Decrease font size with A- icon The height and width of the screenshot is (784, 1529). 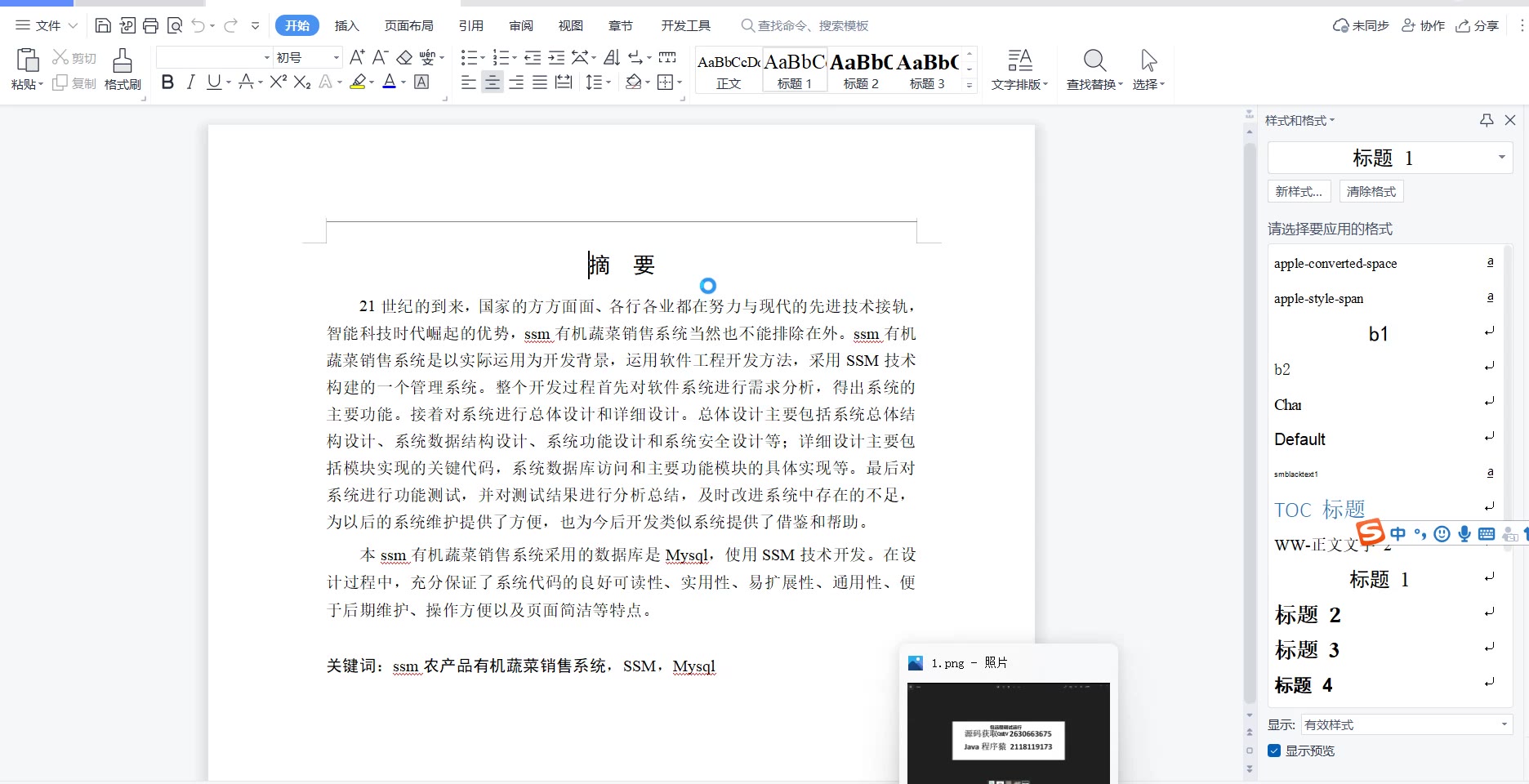380,57
